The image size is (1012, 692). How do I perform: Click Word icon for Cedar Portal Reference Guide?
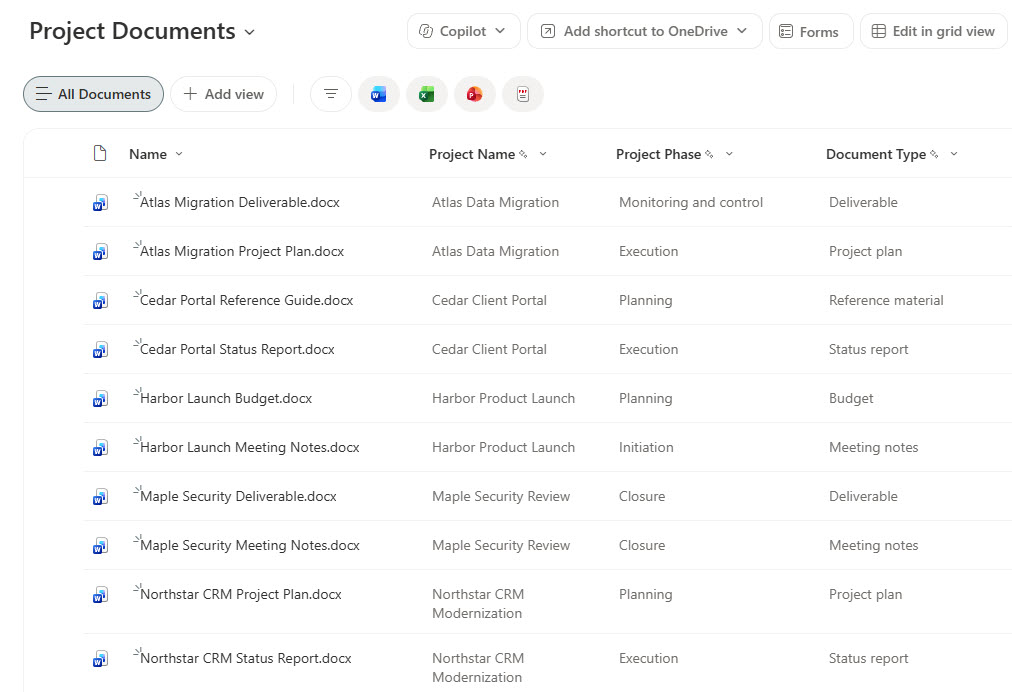[x=100, y=301]
